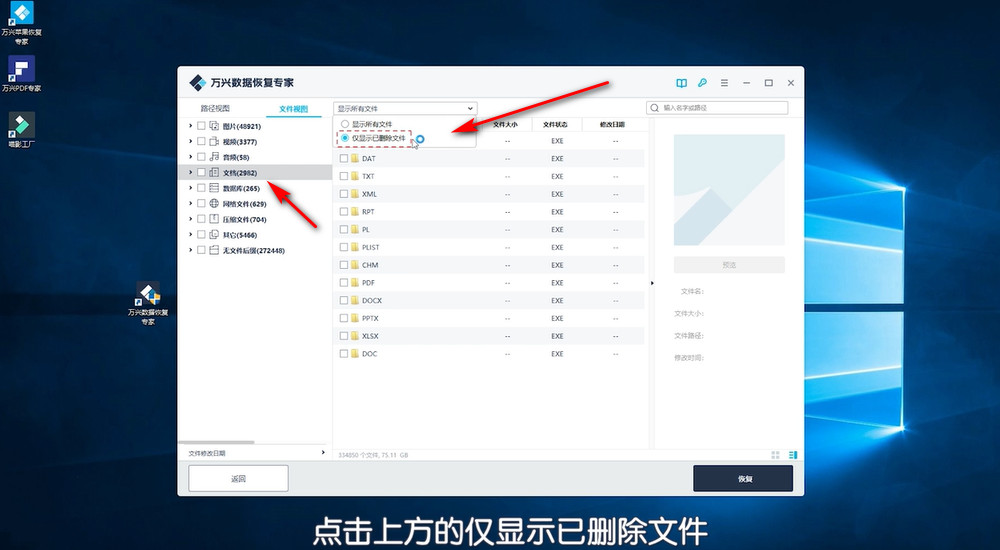Click the preview placeholder thumbnail
Screen dimensions: 1000x550
[x=729, y=190]
